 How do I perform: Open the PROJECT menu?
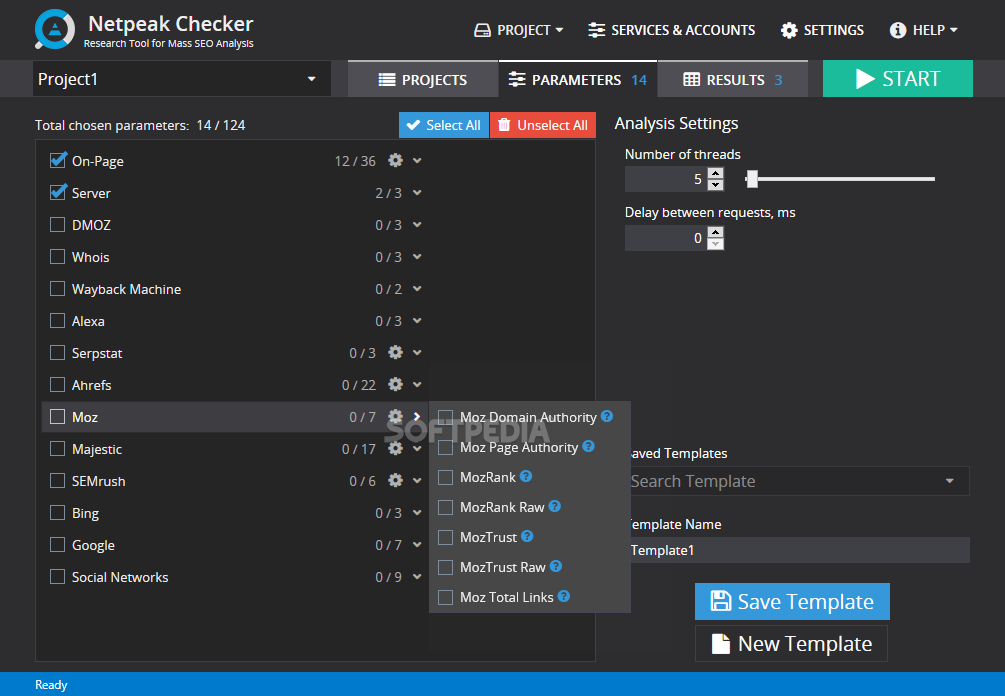[x=519, y=30]
